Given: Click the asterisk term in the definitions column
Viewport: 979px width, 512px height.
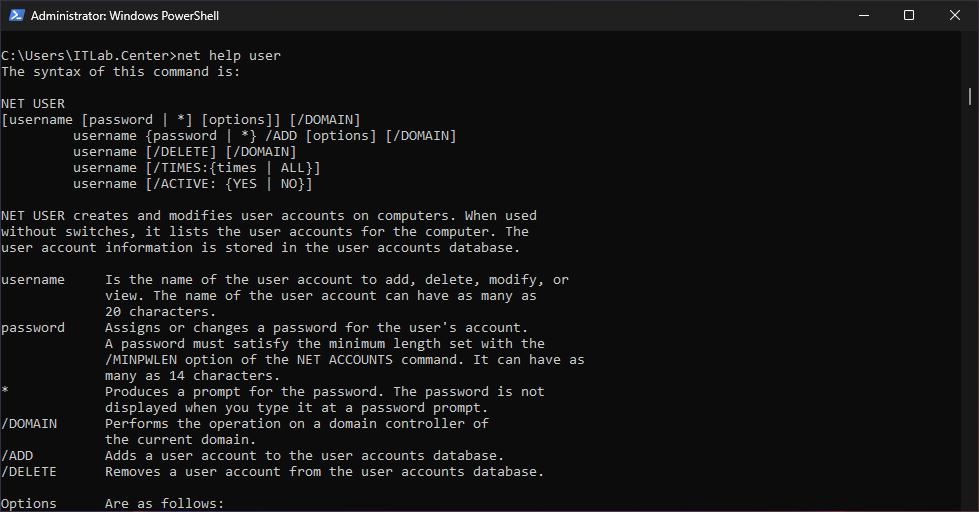Looking at the screenshot, I should (x=5, y=392).
